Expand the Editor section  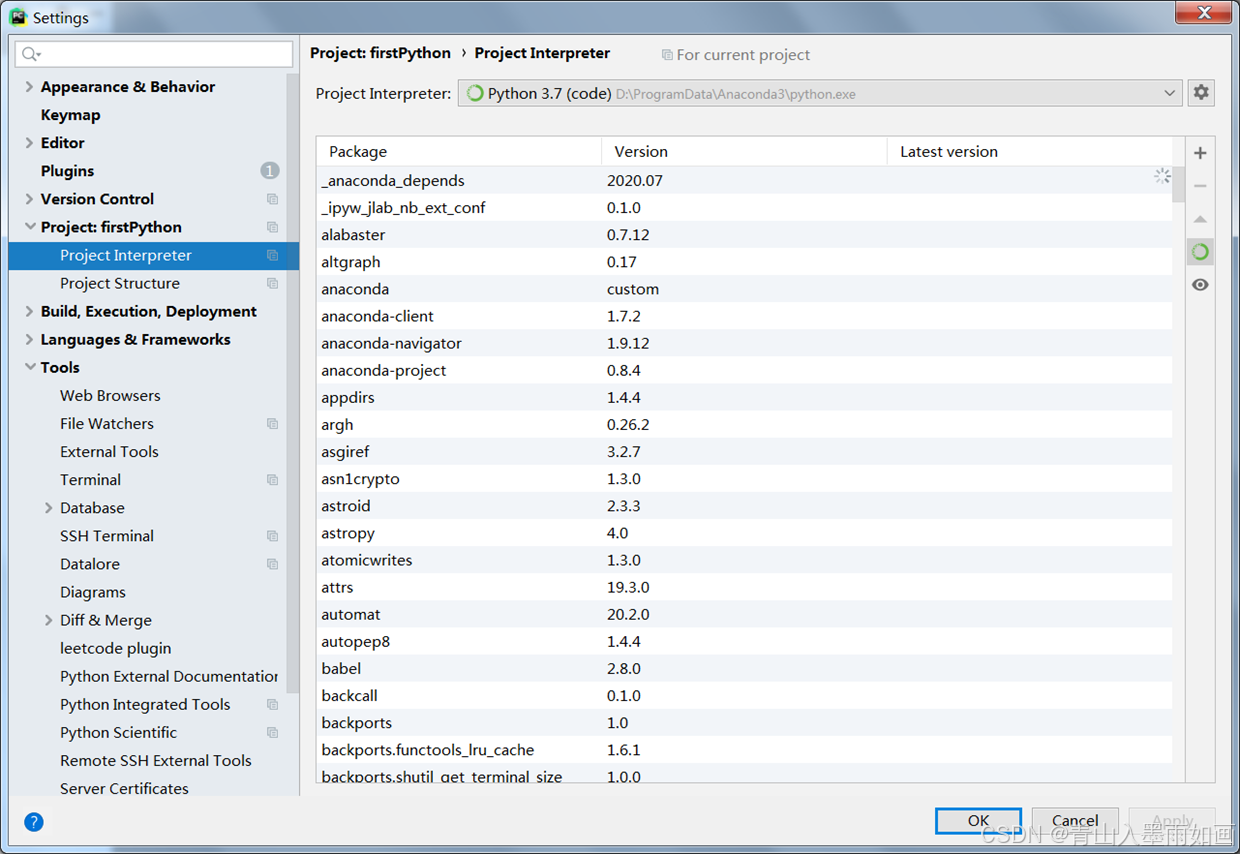(x=29, y=143)
